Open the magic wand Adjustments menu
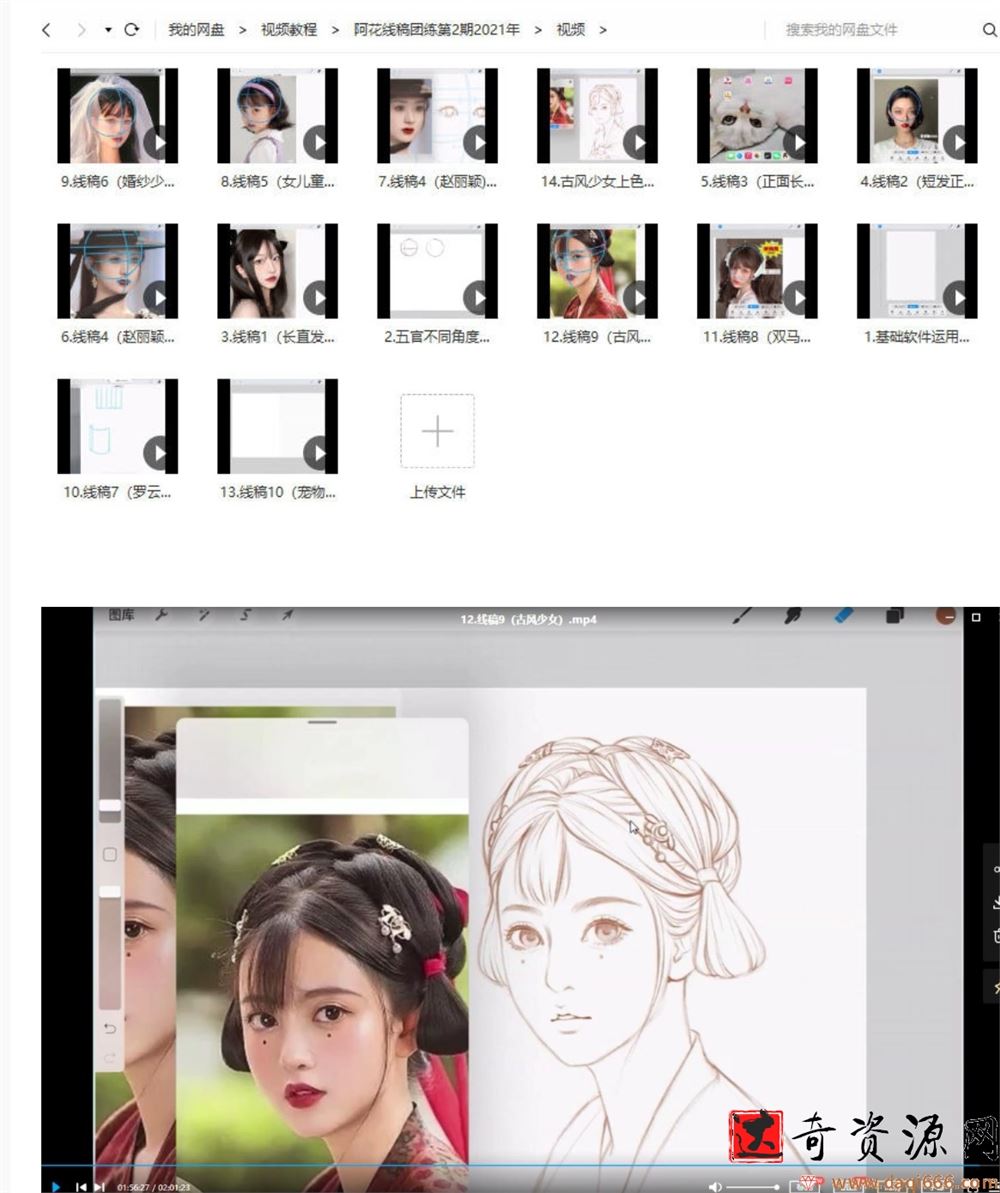The width and height of the screenshot is (1000, 1193). tap(204, 615)
